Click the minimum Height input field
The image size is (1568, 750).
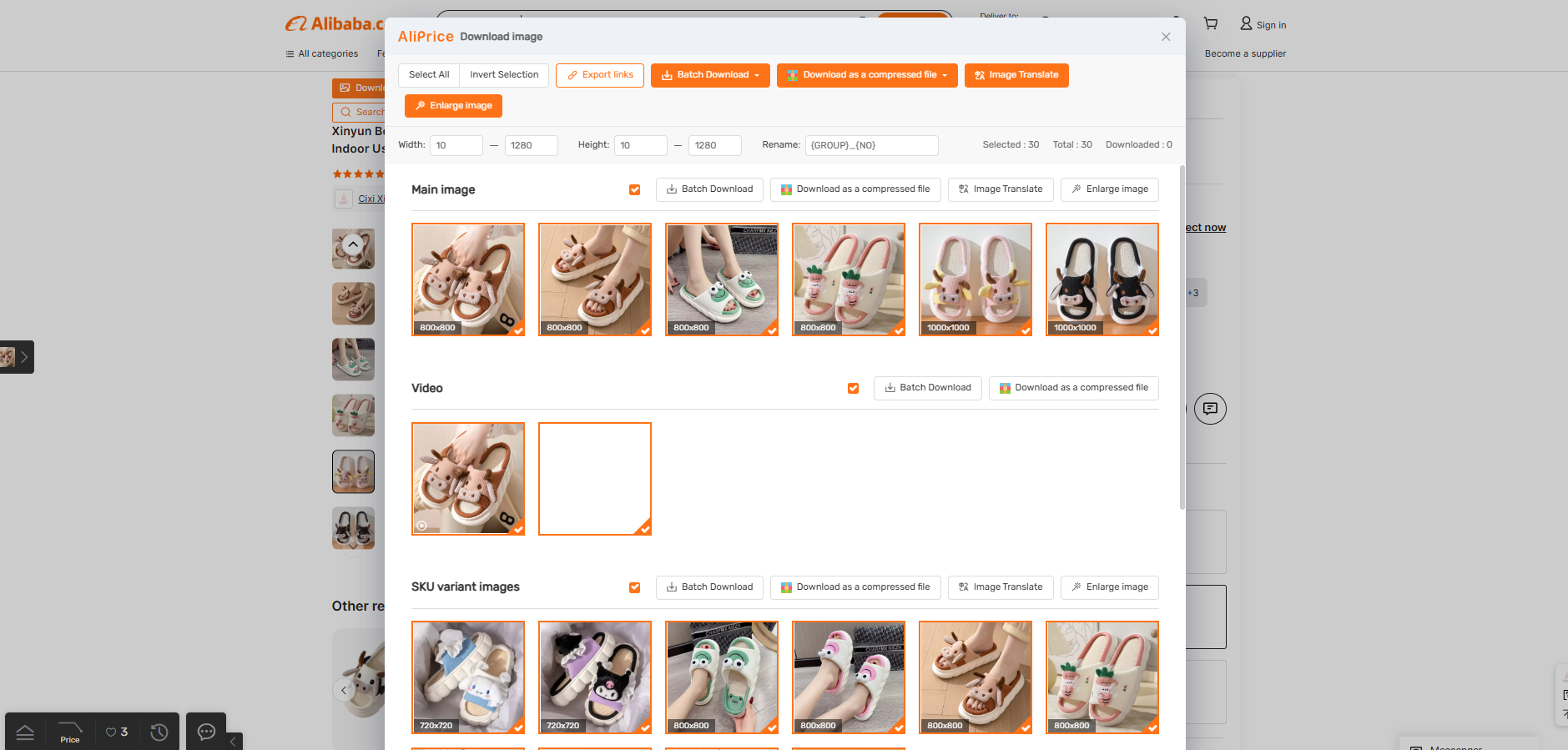641,145
